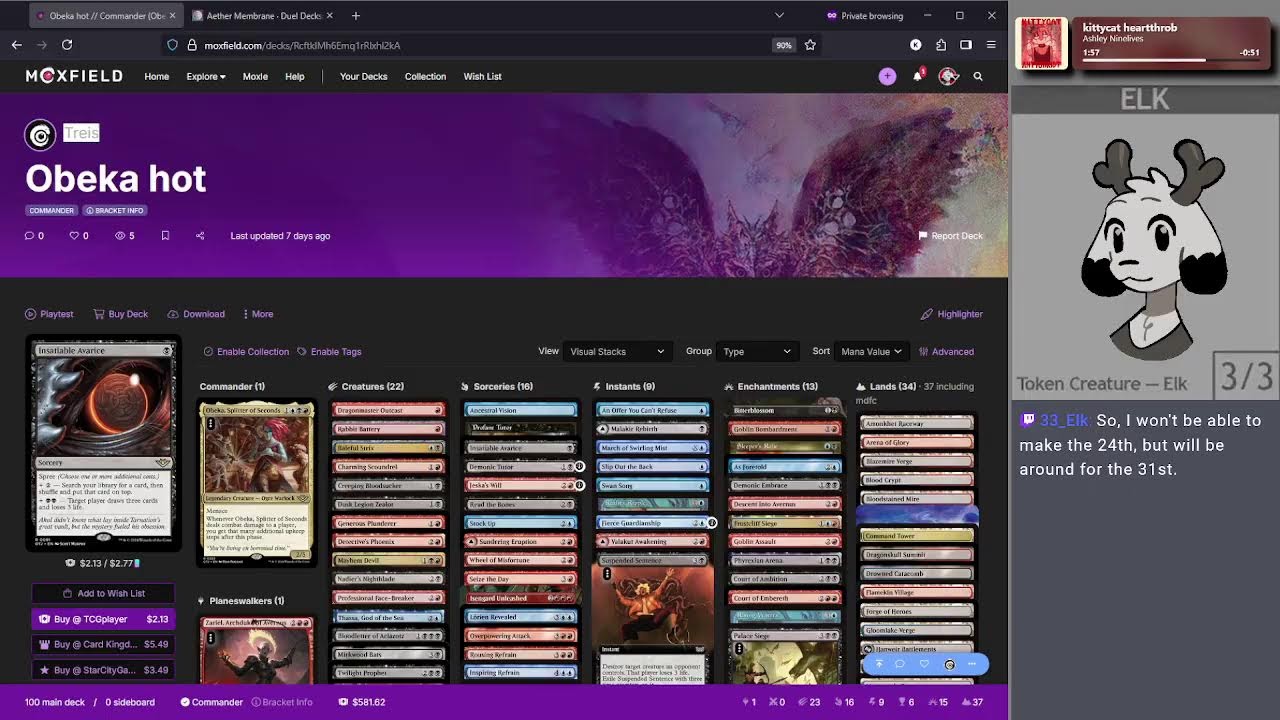Open the site shield tracking protection icon
This screenshot has width=1280, height=720.
(173, 45)
